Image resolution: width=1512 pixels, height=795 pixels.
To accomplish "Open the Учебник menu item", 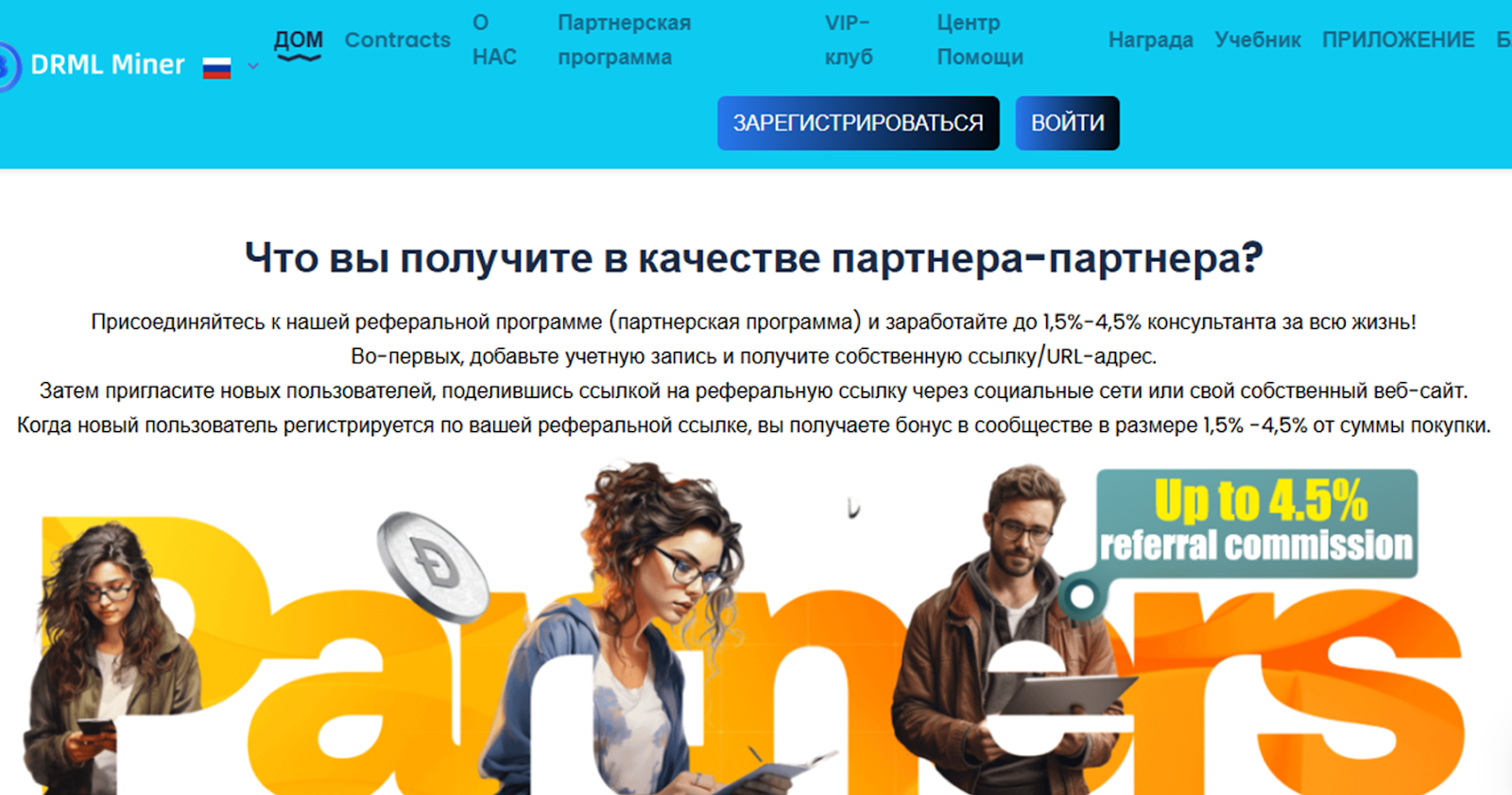I will pyautogui.click(x=1258, y=40).
